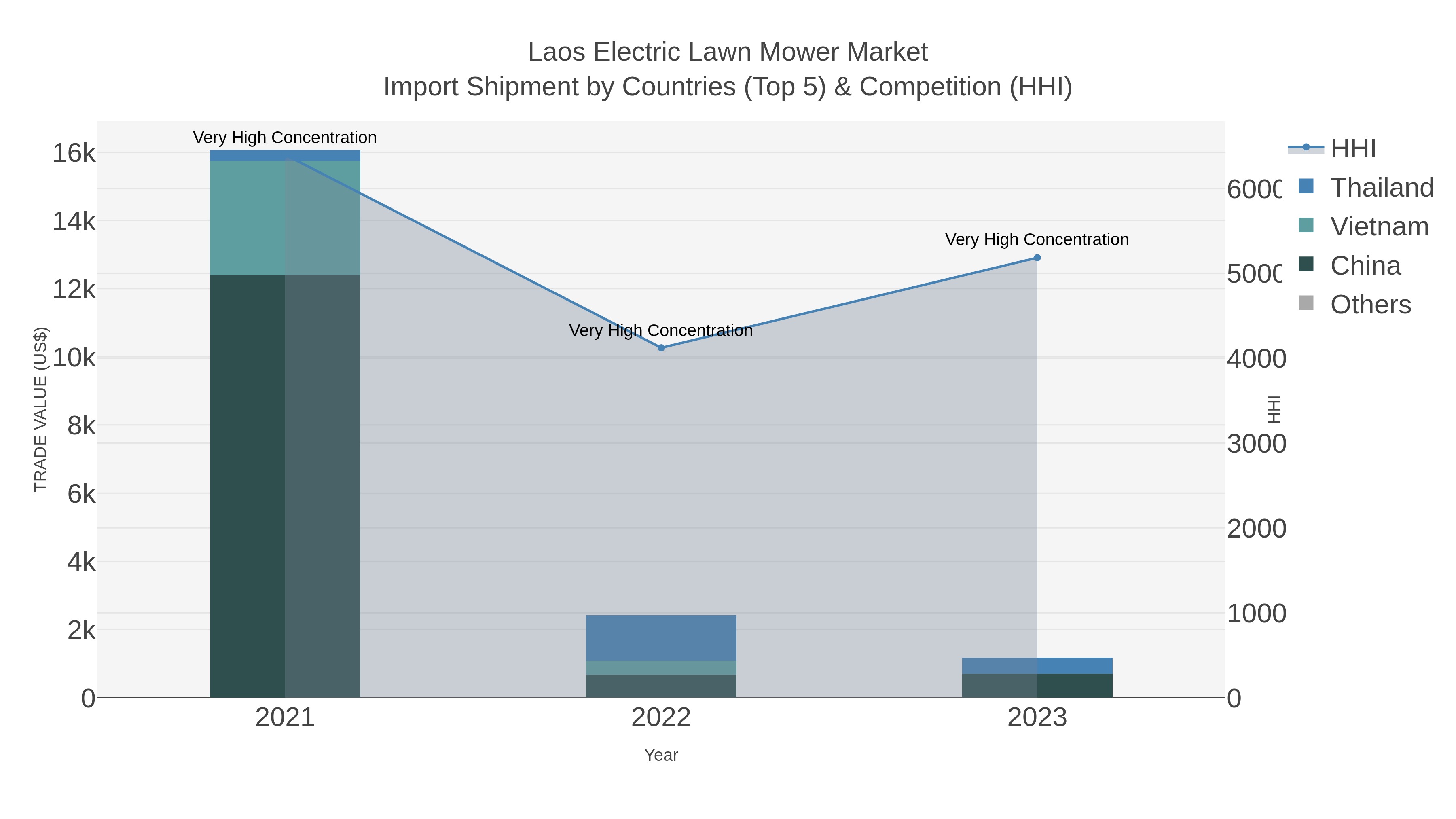Click the Thailand bar segment for 2021
This screenshot has width=1456, height=819.
pyautogui.click(x=285, y=155)
